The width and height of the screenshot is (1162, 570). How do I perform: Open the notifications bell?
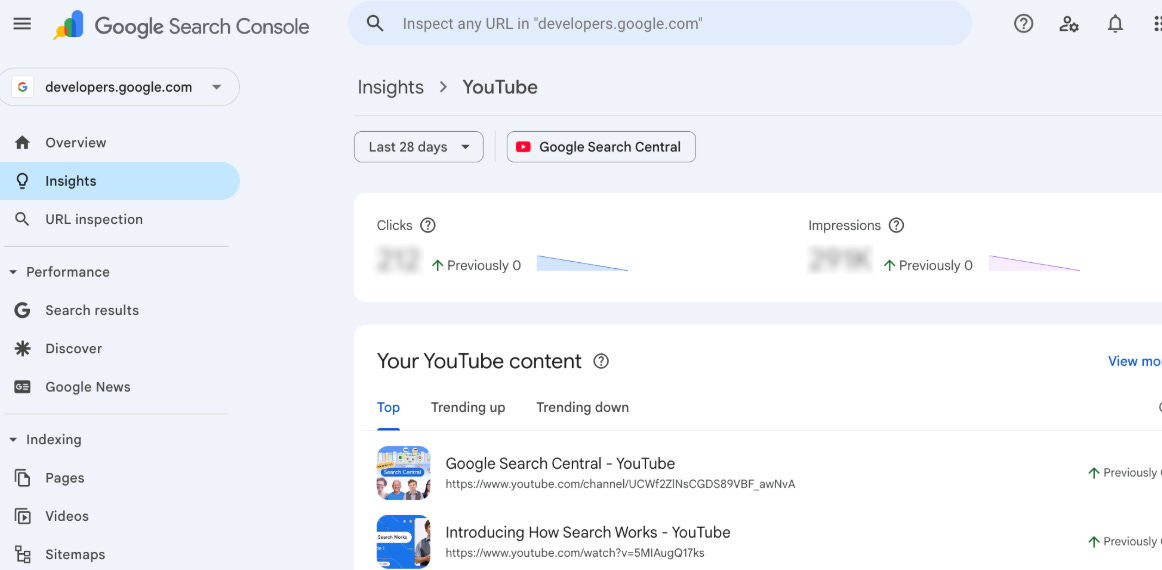1115,24
